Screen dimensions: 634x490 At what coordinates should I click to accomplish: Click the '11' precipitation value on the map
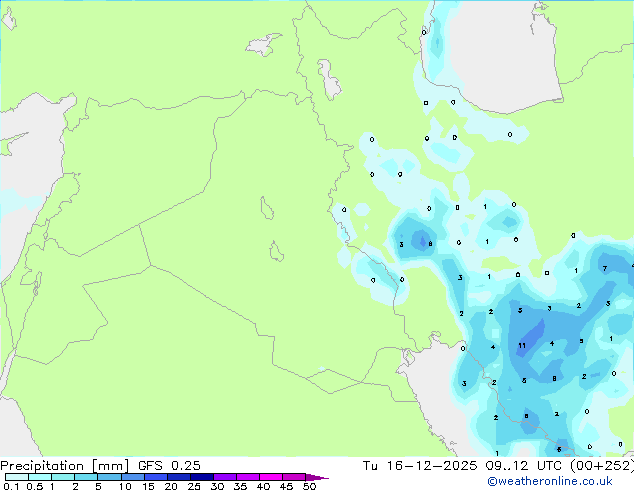(522, 345)
